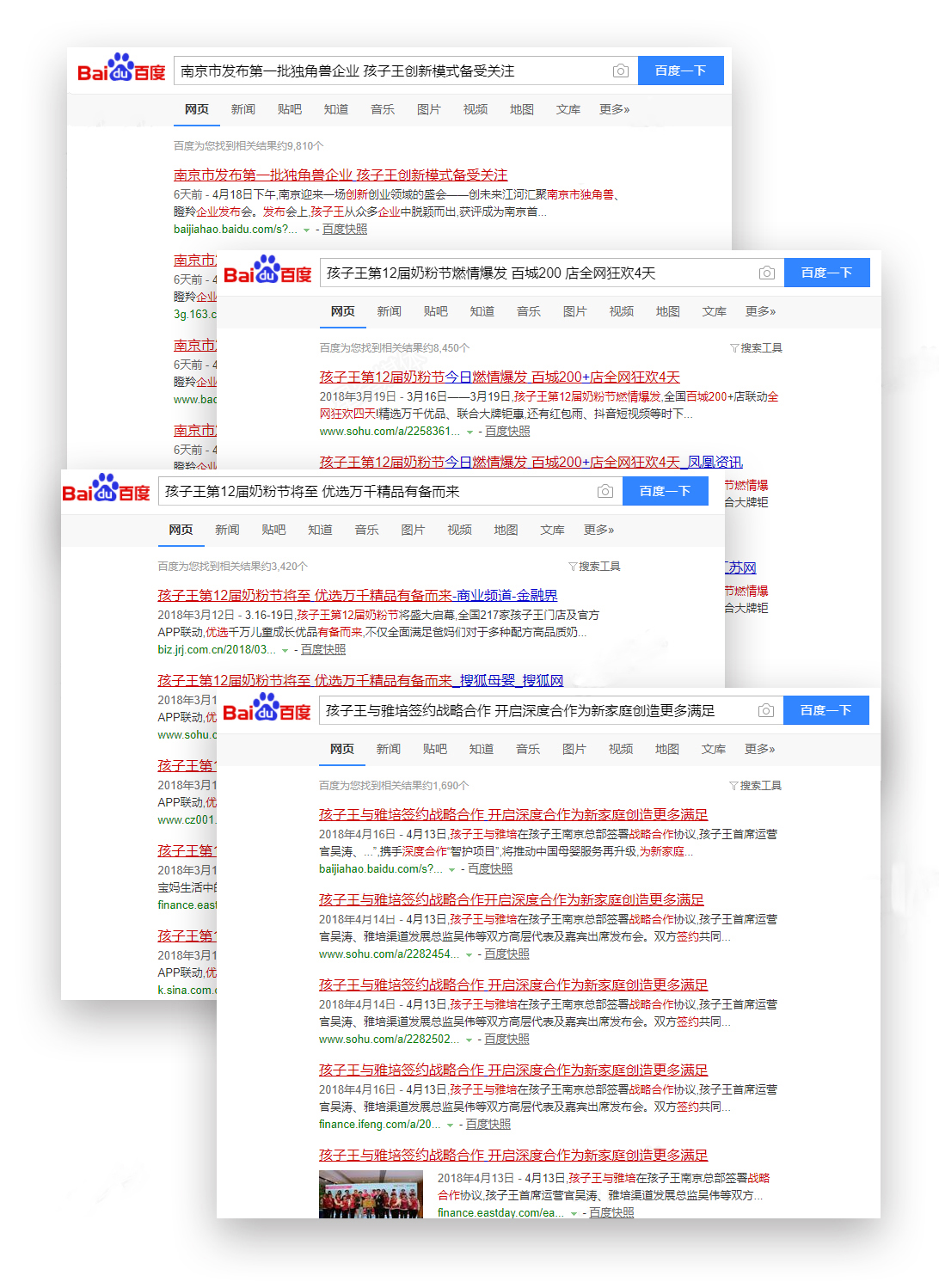Expand the arrow after finance.ifeng.com/a/20

(450, 1125)
